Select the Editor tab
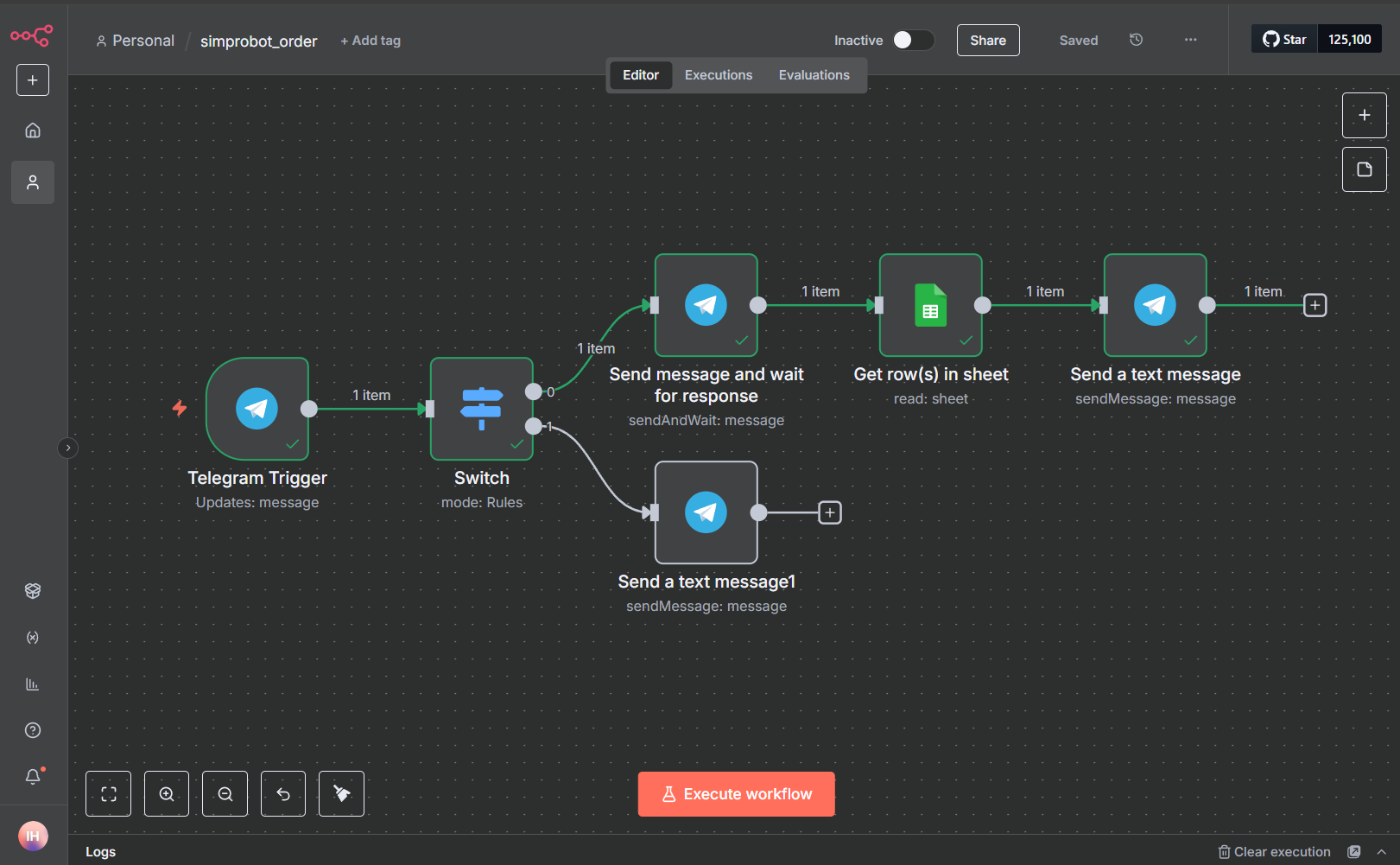The width and height of the screenshot is (1400, 865). 641,75
